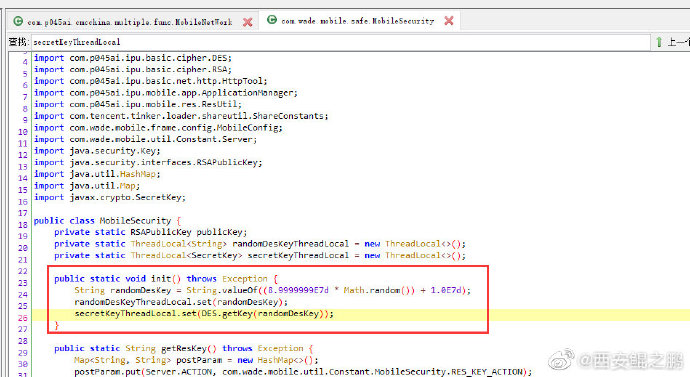Viewport: 690px width, 377px height.
Task: Focus the search field containing secretKeyThreadLocal
Action: tap(341, 42)
